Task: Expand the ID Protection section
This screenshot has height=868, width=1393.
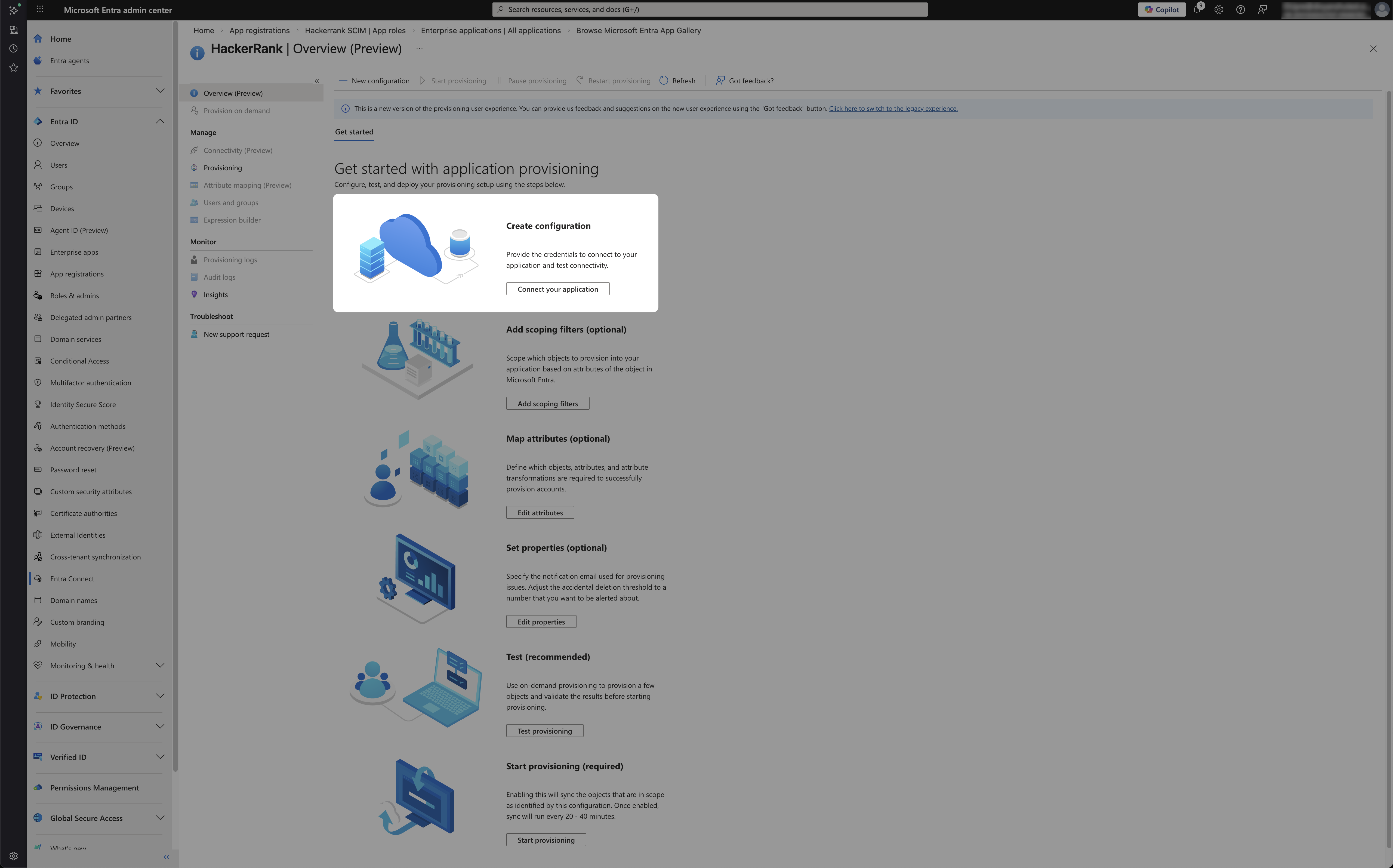Action: [160, 696]
